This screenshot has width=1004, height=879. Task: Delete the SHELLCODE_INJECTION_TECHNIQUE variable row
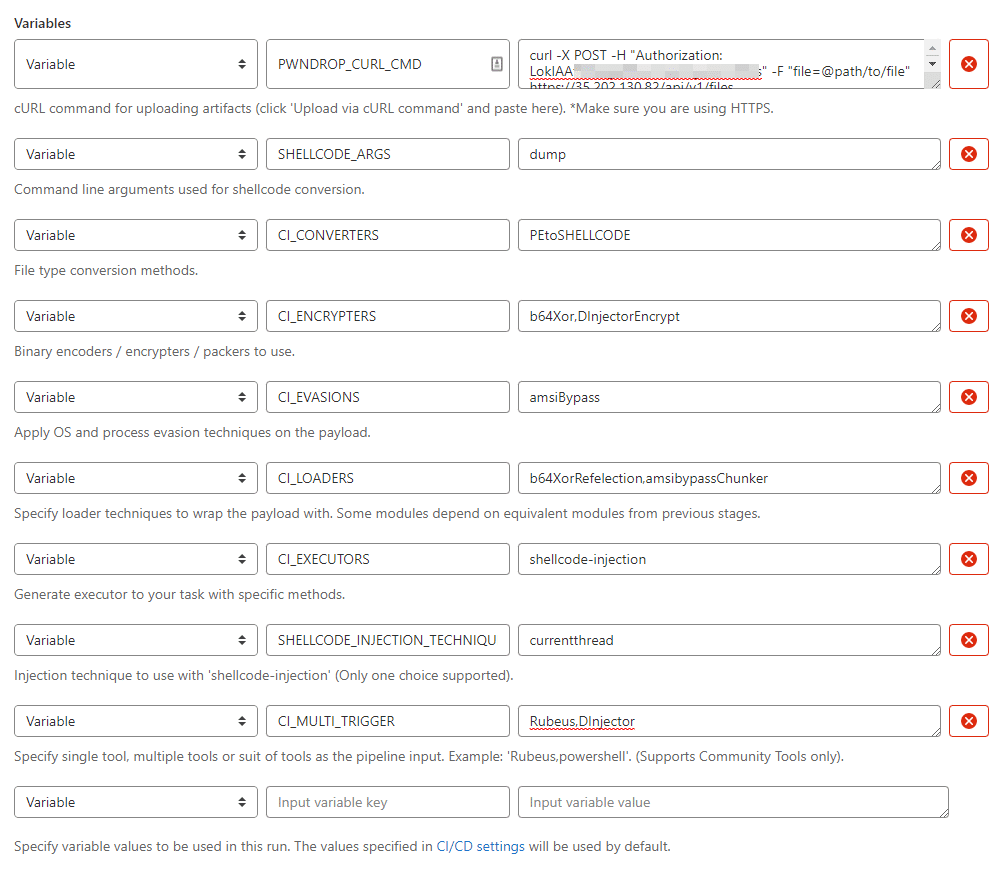(968, 640)
